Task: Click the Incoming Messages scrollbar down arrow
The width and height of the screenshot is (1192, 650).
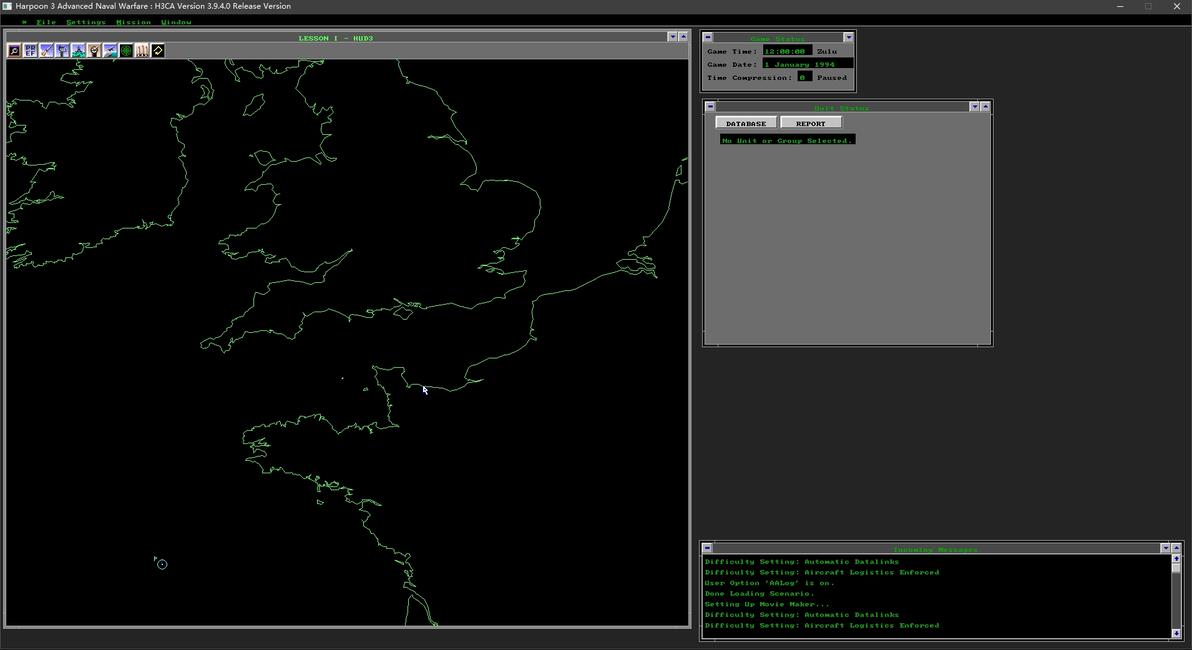Action: pos(1176,633)
